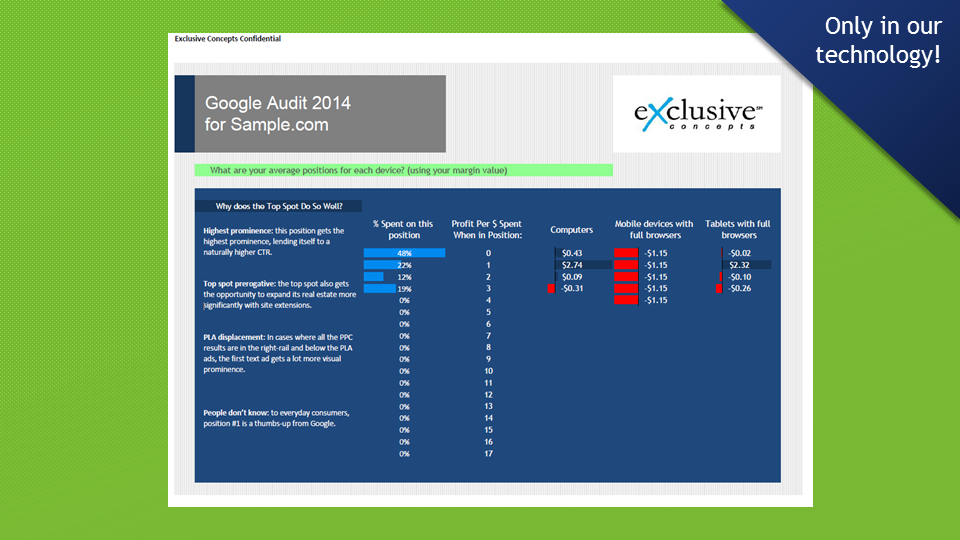Click the 12% spend value
This screenshot has height=540, width=960.
(404, 277)
